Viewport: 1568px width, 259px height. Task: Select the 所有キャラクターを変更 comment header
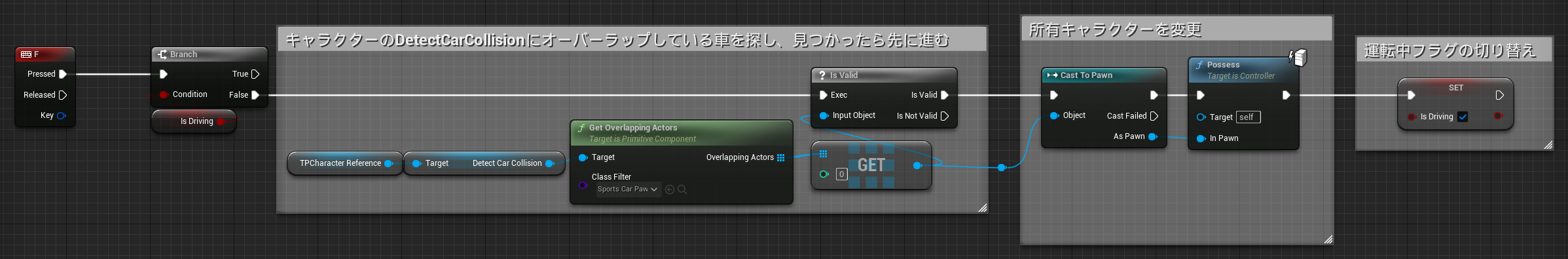[x=1176, y=30]
